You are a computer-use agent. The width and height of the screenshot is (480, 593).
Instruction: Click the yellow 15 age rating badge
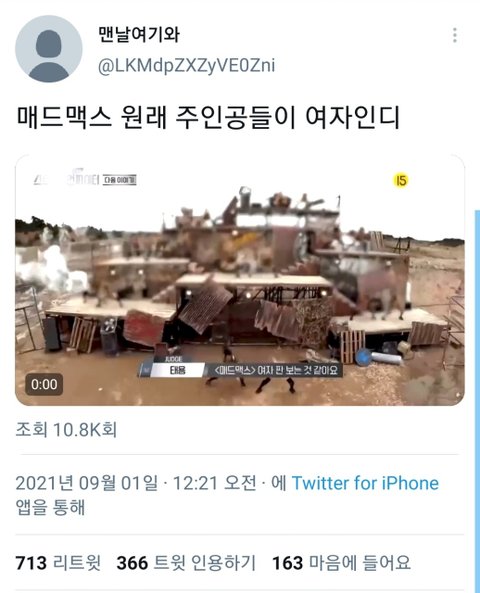pos(401,180)
